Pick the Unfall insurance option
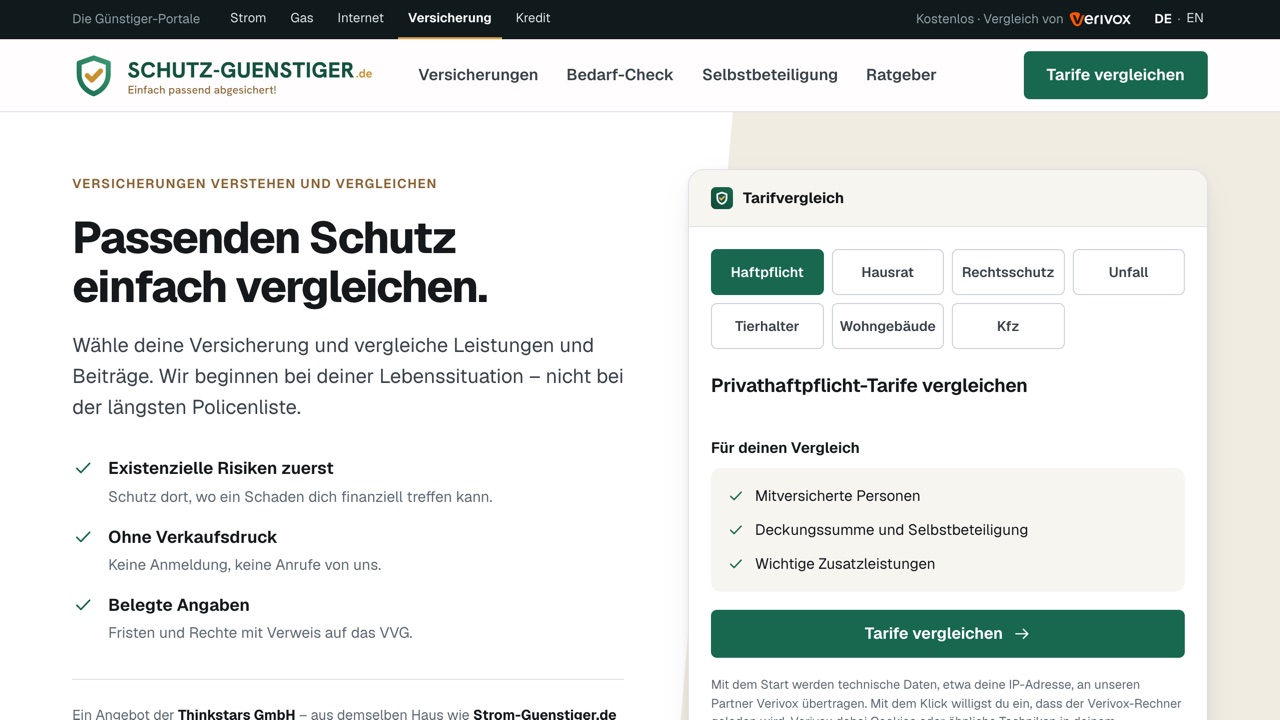The width and height of the screenshot is (1280, 720). [x=1129, y=272]
